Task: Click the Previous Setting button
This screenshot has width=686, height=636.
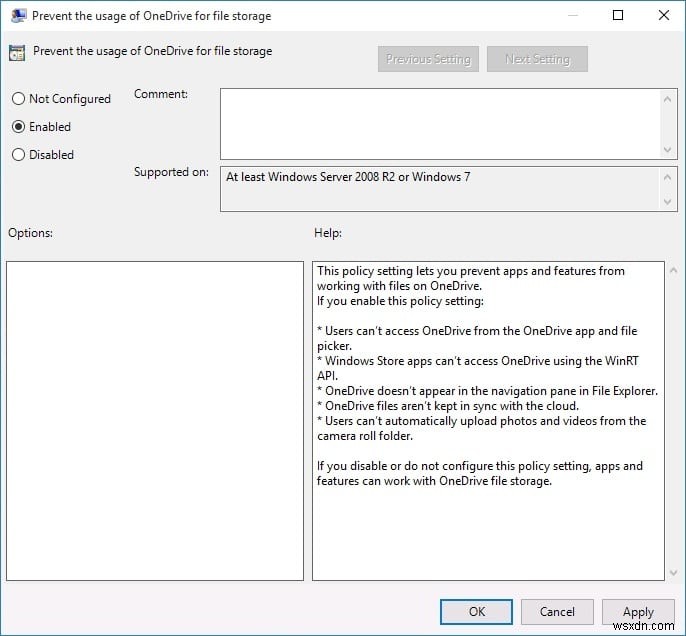Action: click(x=428, y=59)
